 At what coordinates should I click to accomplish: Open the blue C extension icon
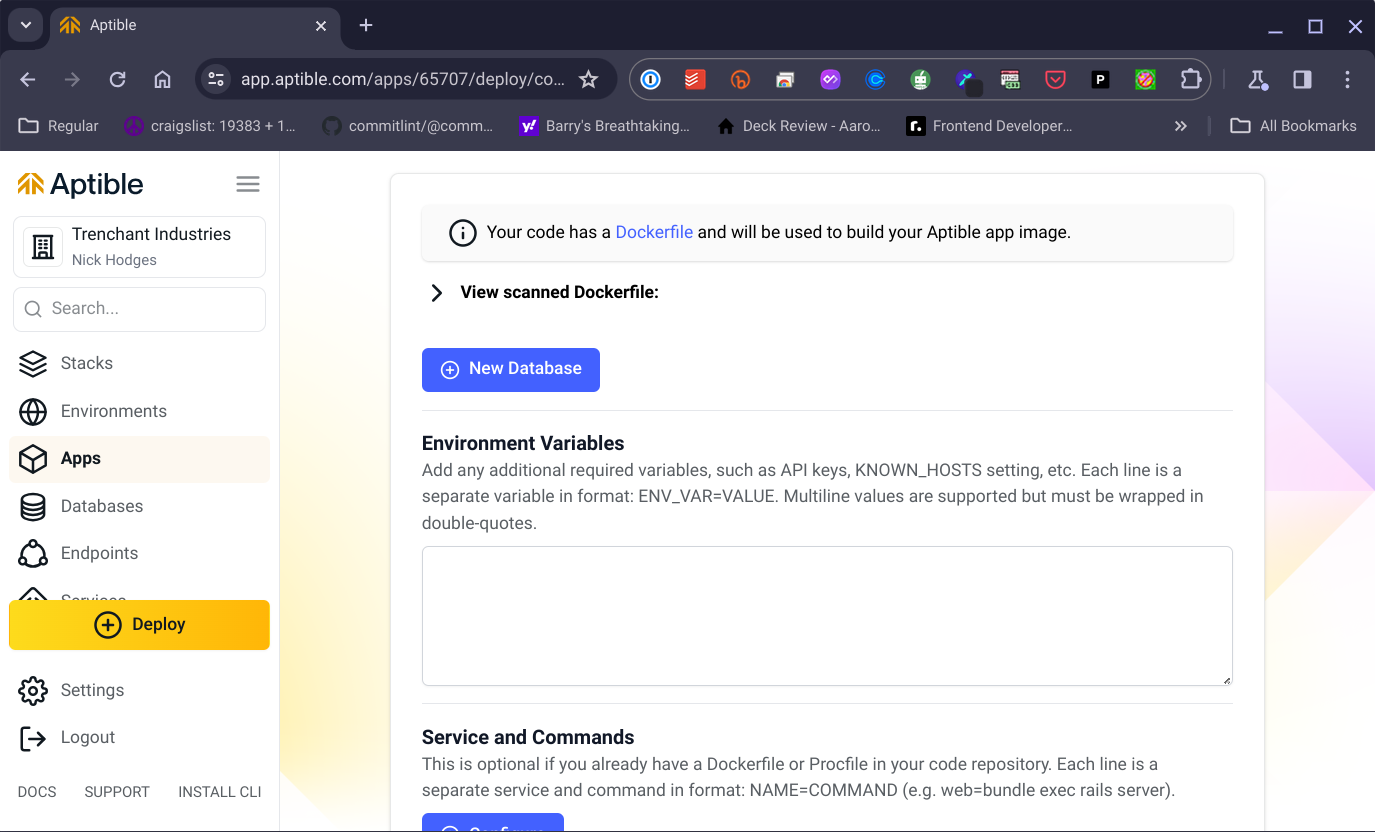[x=875, y=80]
